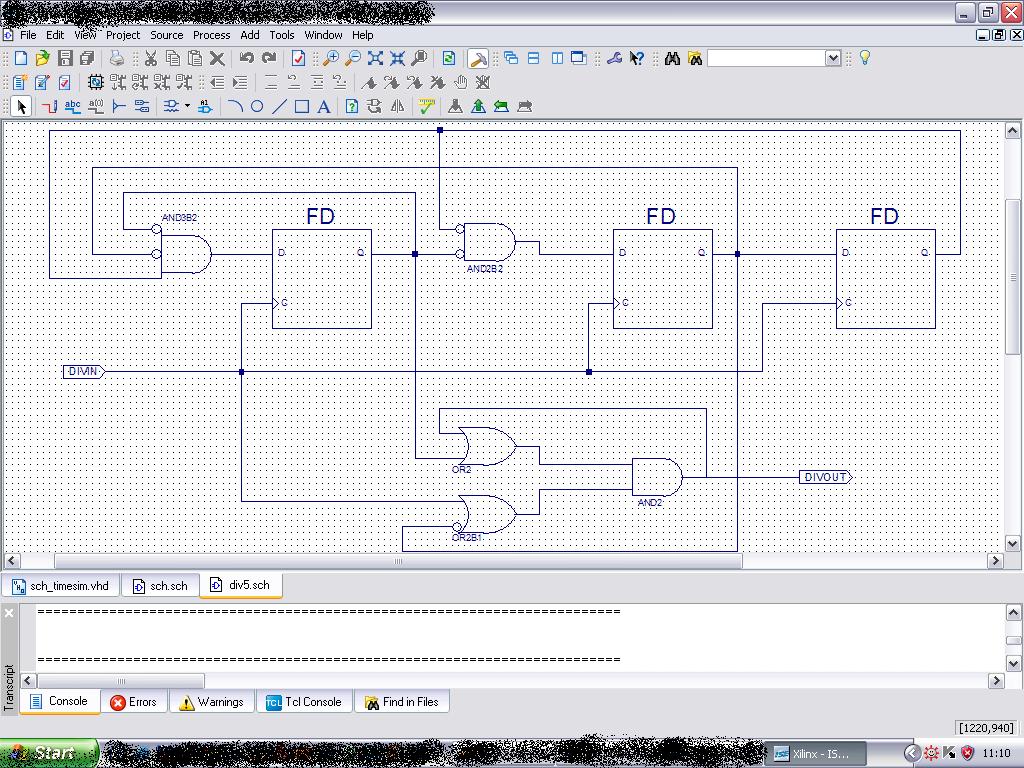Open the Find in Files tab

point(402,702)
